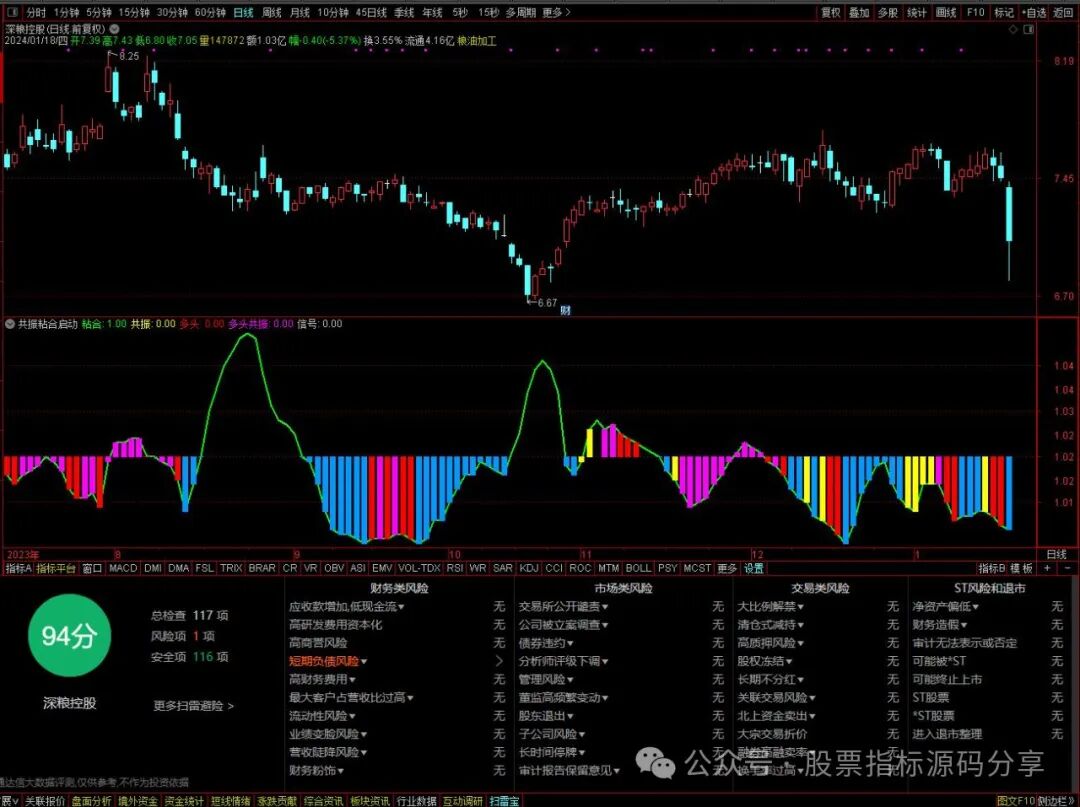
Task: Select the KDJ indicator tab
Action: coord(529,568)
